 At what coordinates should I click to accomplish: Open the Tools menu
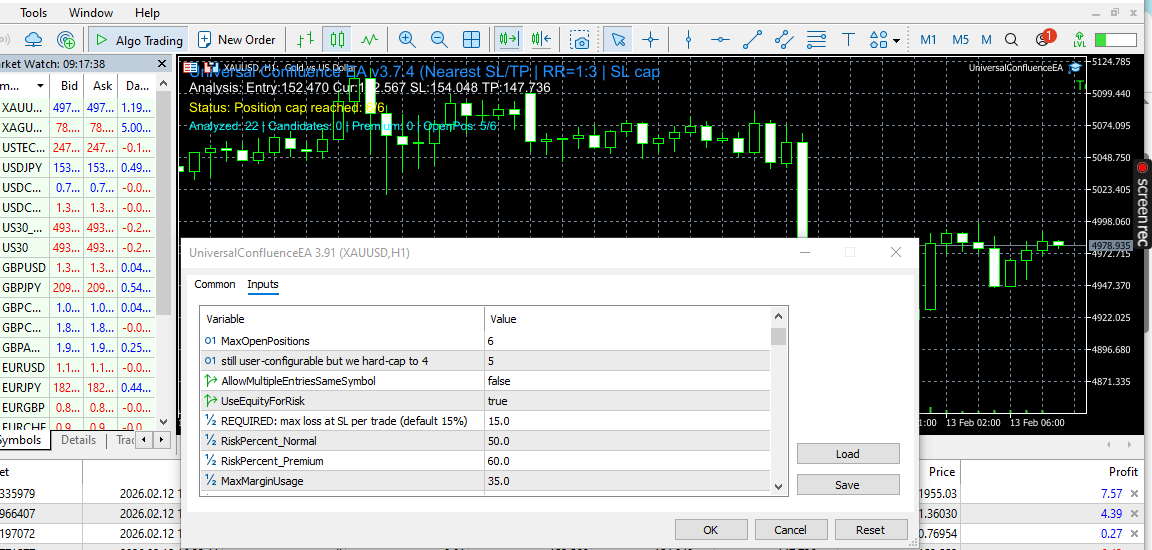click(32, 12)
